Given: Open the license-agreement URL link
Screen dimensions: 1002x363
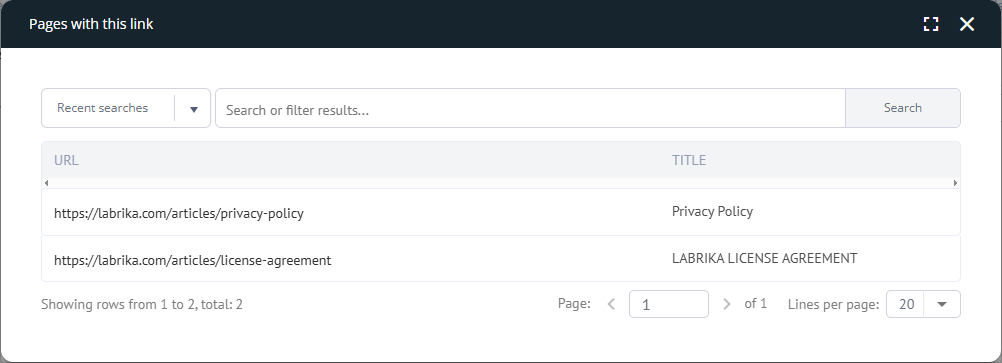Looking at the screenshot, I should (192, 260).
